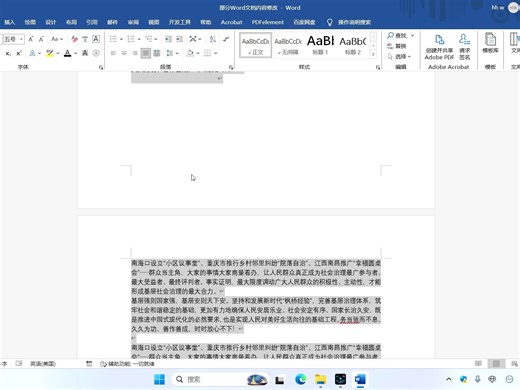
Task: Open the Windows Start menu
Action: (159, 379)
